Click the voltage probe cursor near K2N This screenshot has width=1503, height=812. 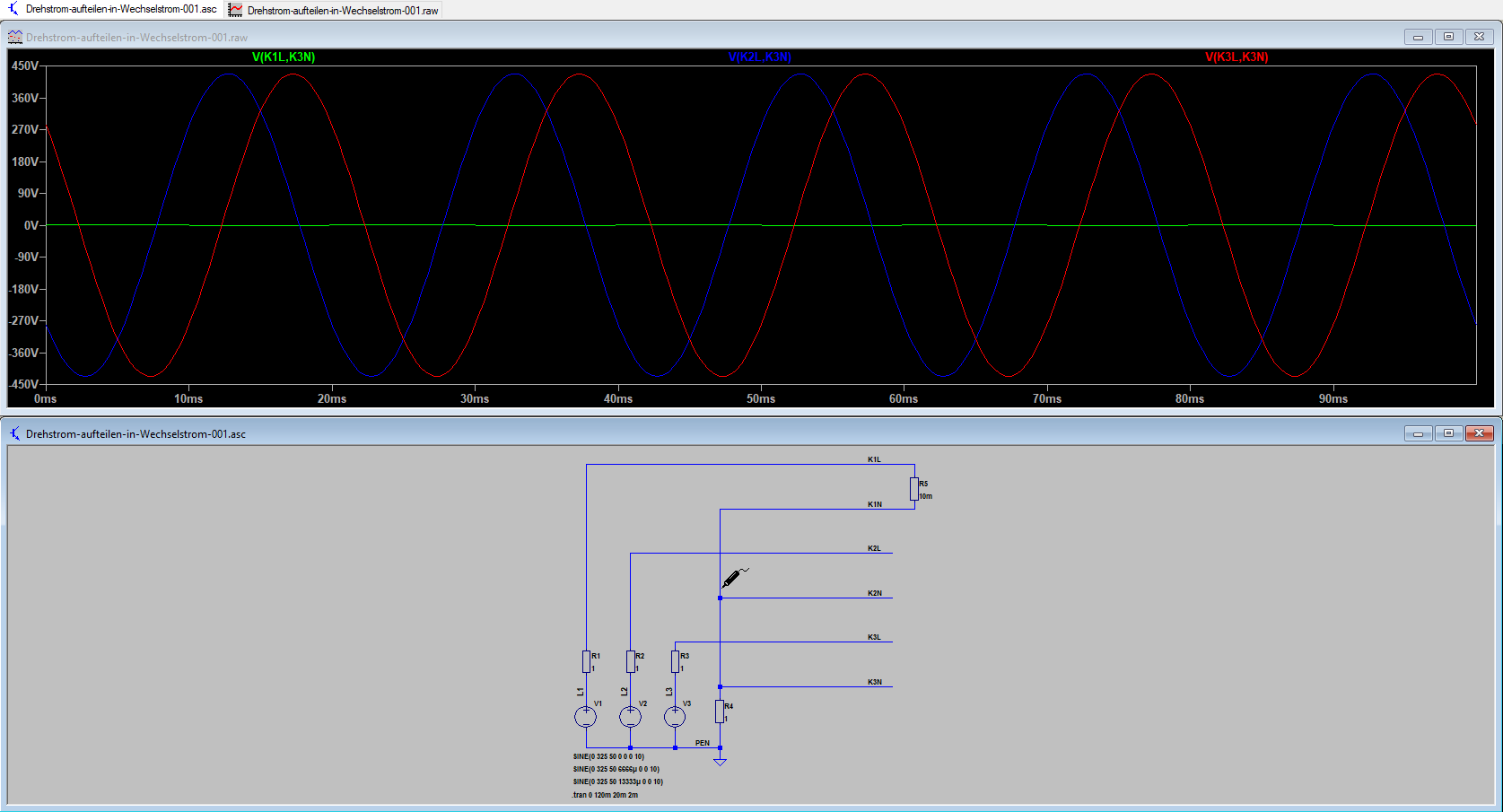(735, 577)
